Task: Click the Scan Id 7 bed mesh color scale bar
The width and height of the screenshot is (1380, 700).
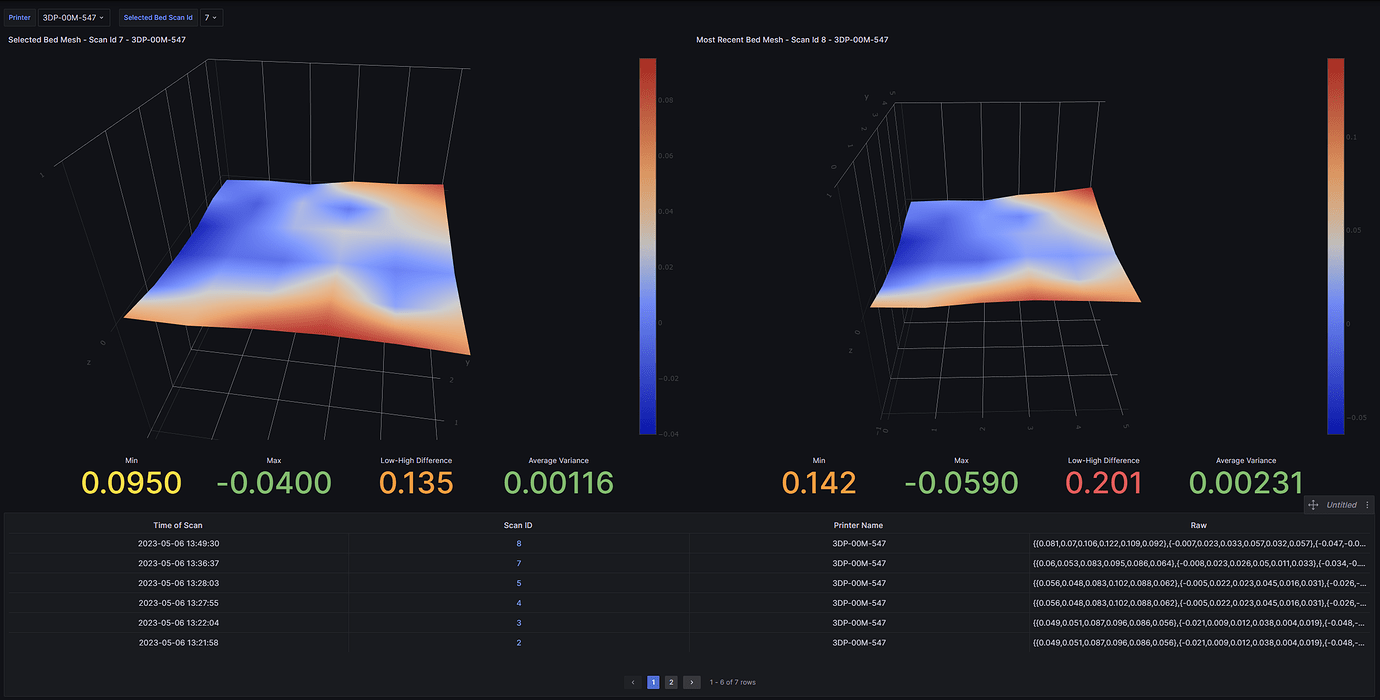Action: [x=647, y=246]
